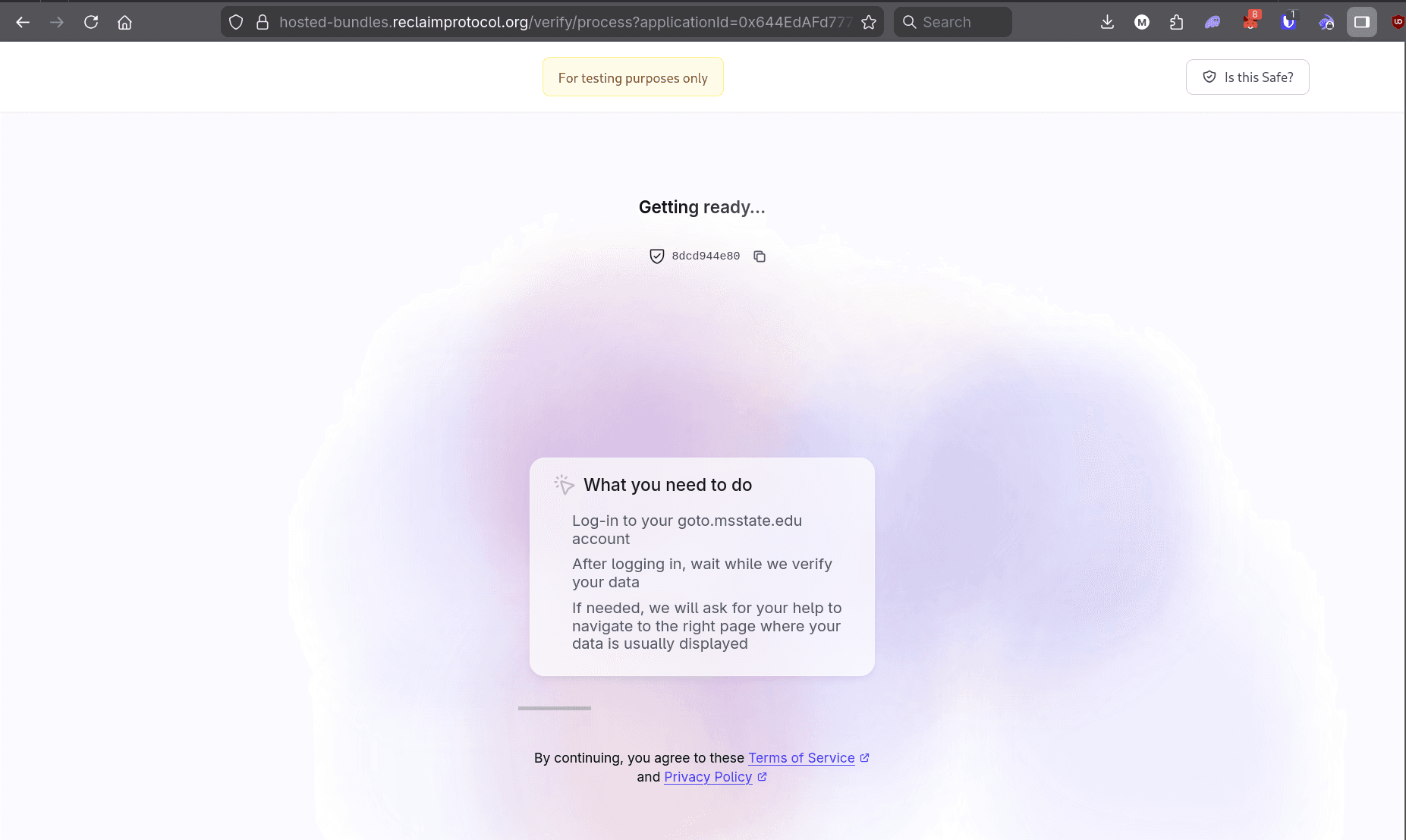1406x840 pixels.
Task: Go to the browser home page
Action: tap(125, 22)
